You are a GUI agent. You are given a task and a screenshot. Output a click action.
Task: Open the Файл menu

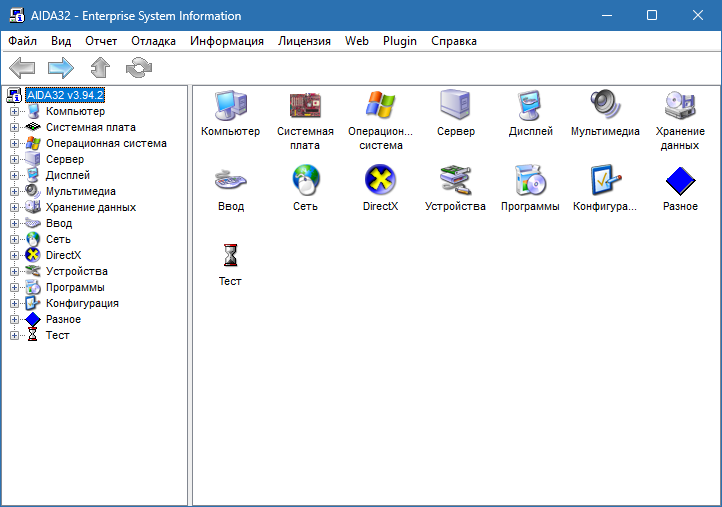pos(23,41)
